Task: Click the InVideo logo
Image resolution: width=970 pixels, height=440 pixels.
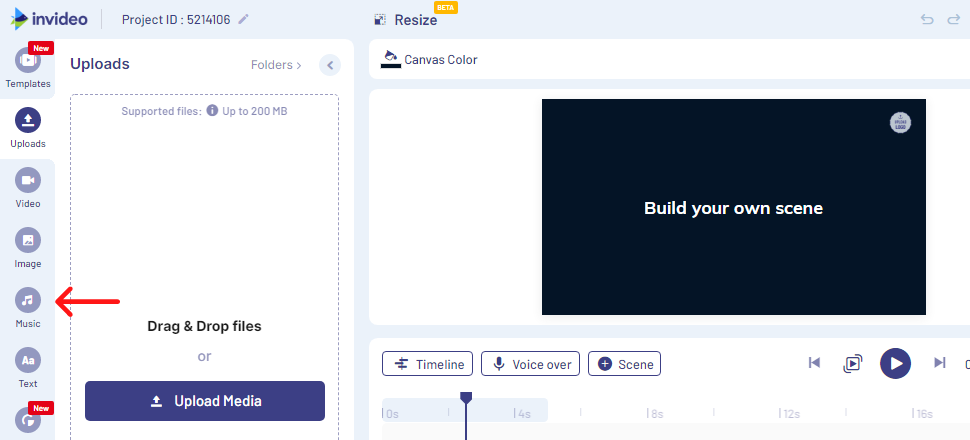Action: 49,19
